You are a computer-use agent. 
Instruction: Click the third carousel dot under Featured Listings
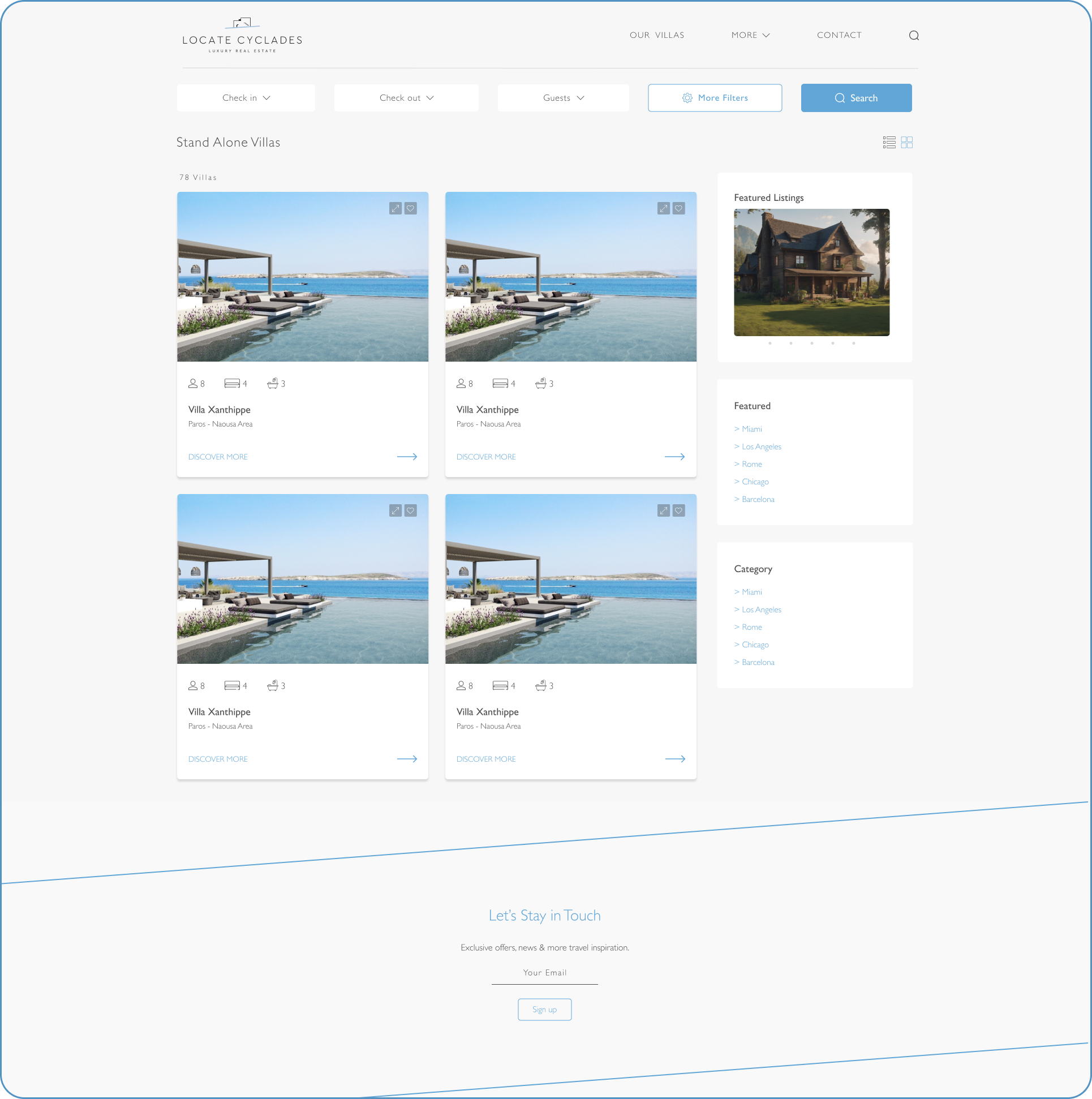pyautogui.click(x=811, y=343)
